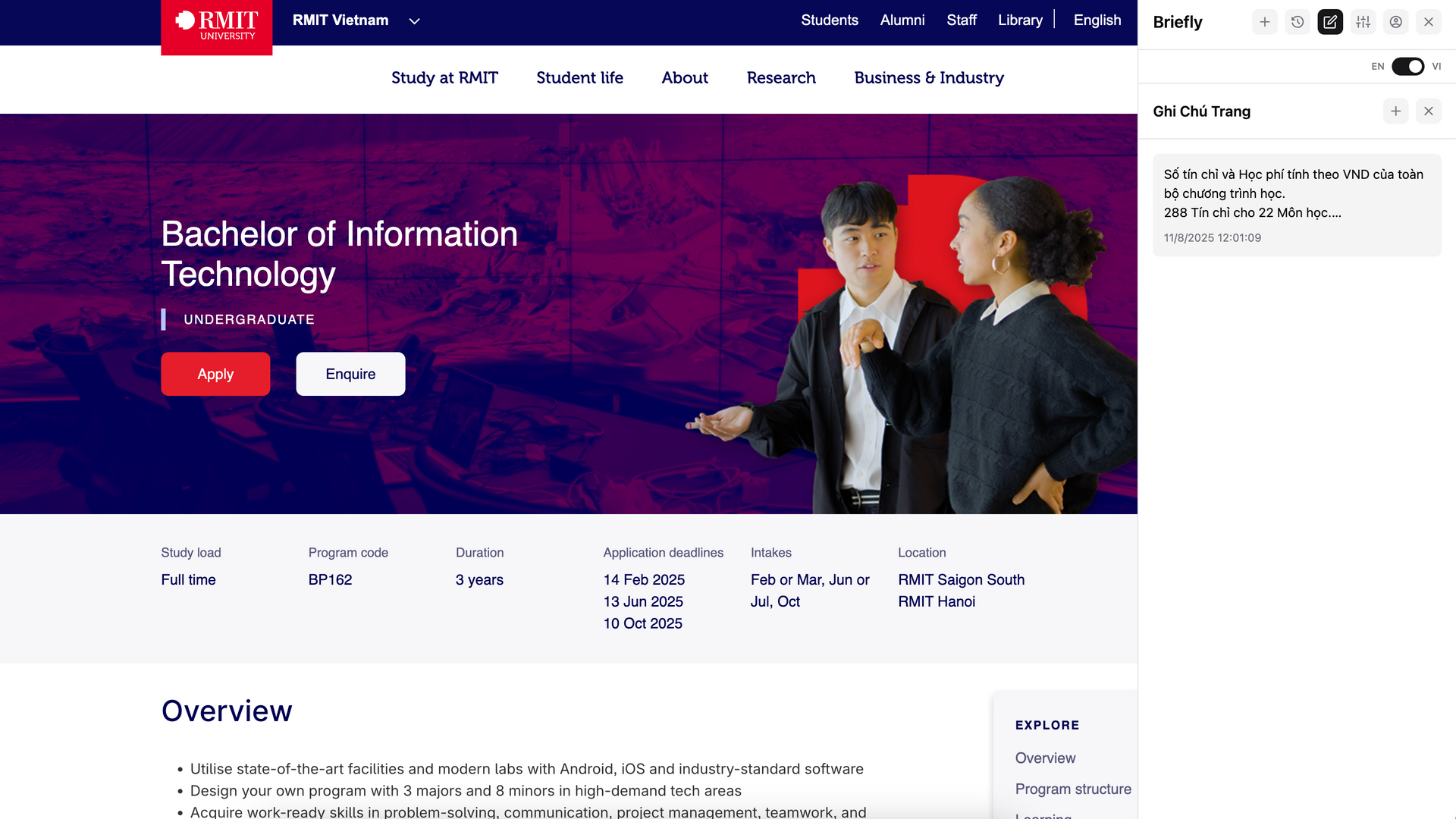Close the Ghi Chú Trang section
The image size is (1456, 819).
click(1428, 111)
